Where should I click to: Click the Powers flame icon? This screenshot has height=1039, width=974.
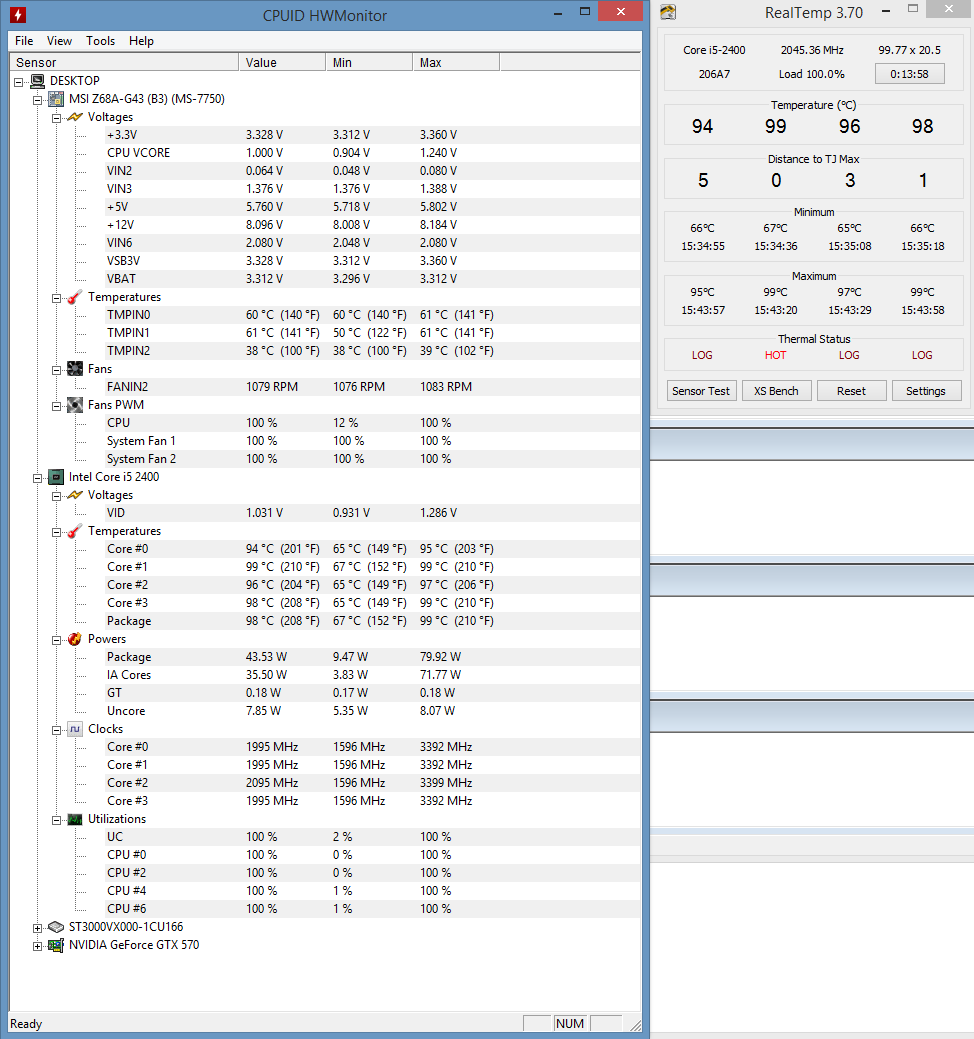pos(75,639)
